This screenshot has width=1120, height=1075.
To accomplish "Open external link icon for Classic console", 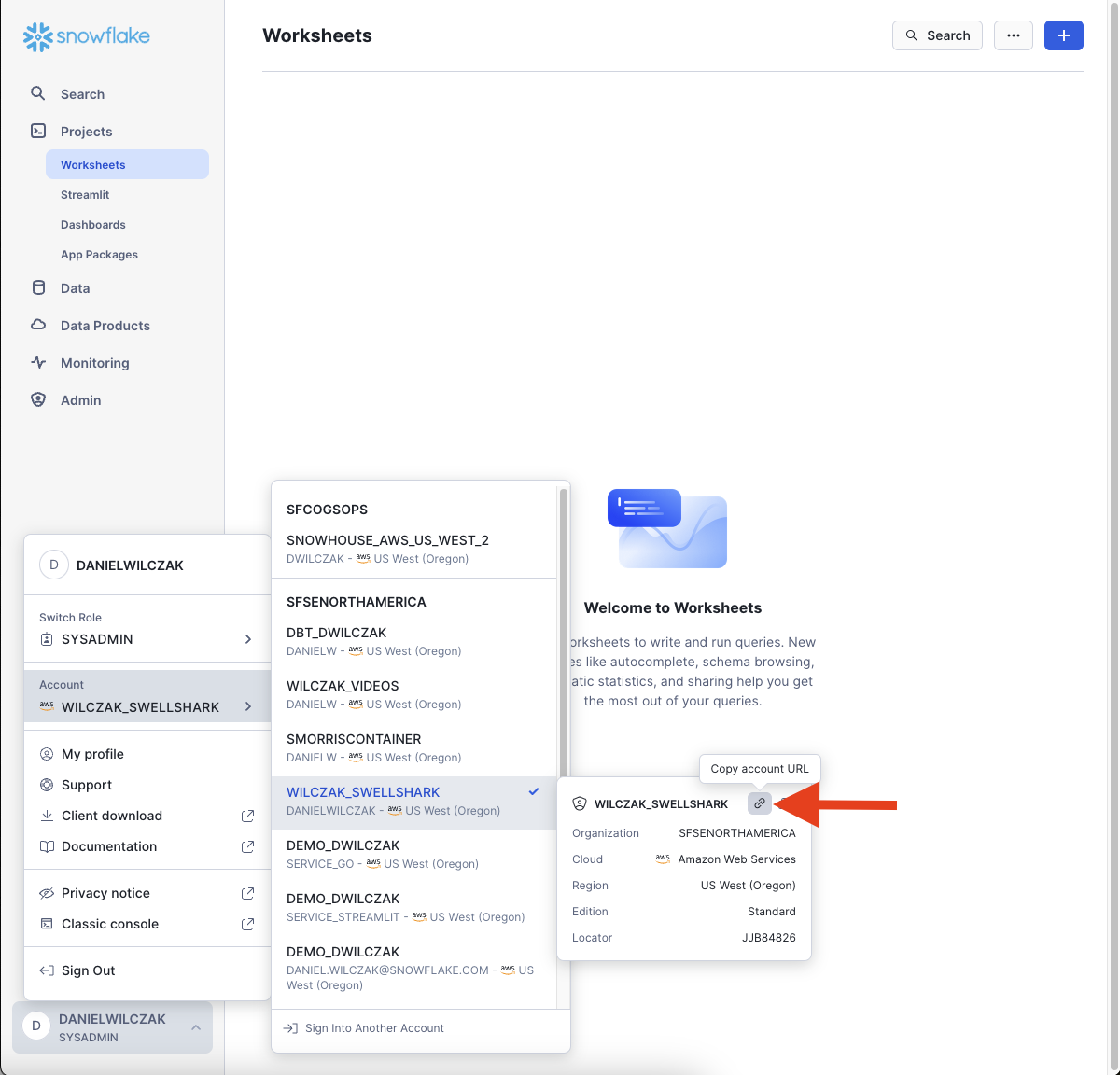I will (247, 924).
